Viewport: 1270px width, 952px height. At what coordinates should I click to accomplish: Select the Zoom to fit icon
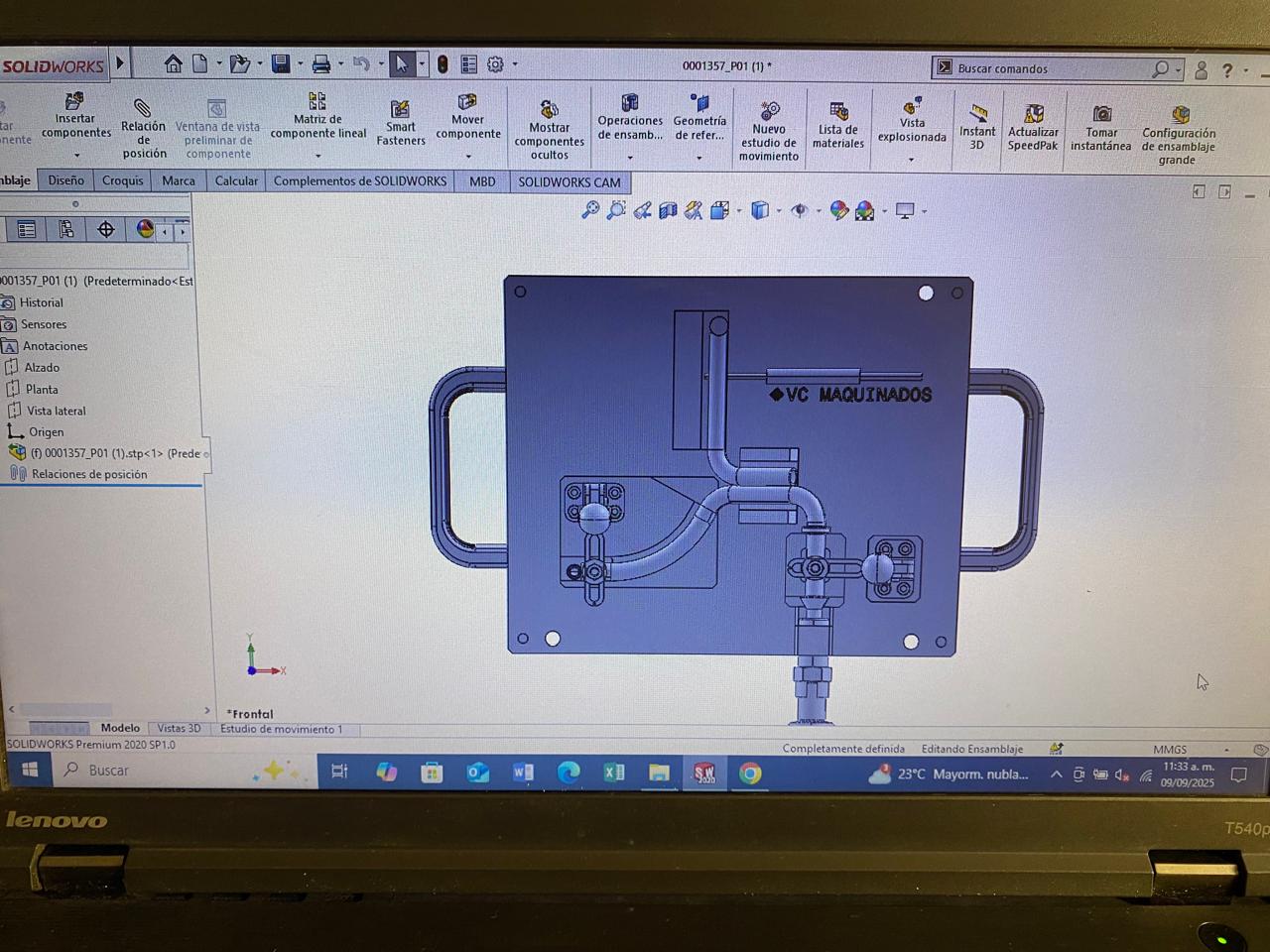coord(590,210)
